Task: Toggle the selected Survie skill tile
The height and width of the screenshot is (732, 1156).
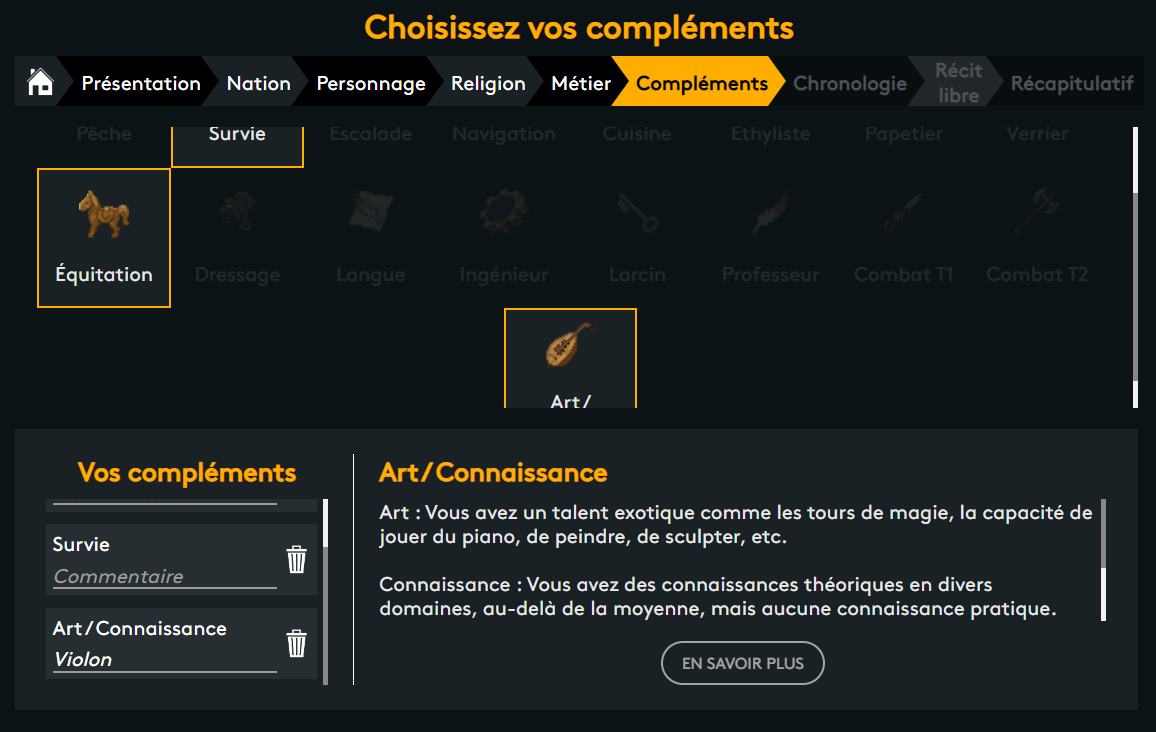Action: pos(237,147)
